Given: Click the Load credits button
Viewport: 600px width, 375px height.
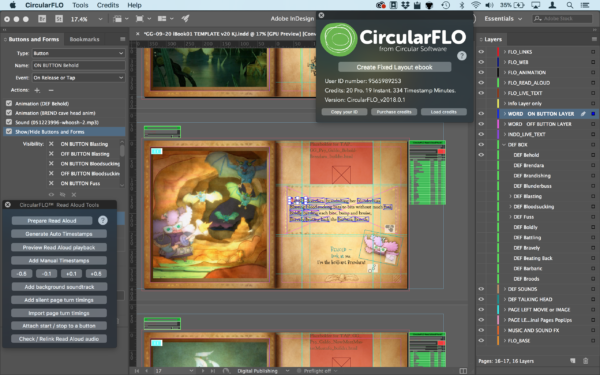Looking at the screenshot, I should [443, 112].
